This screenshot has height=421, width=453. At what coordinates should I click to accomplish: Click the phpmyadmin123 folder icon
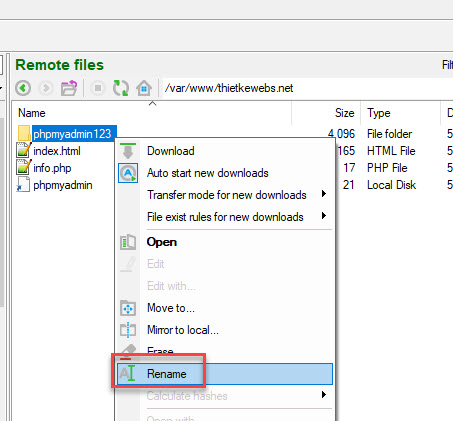coord(24,133)
